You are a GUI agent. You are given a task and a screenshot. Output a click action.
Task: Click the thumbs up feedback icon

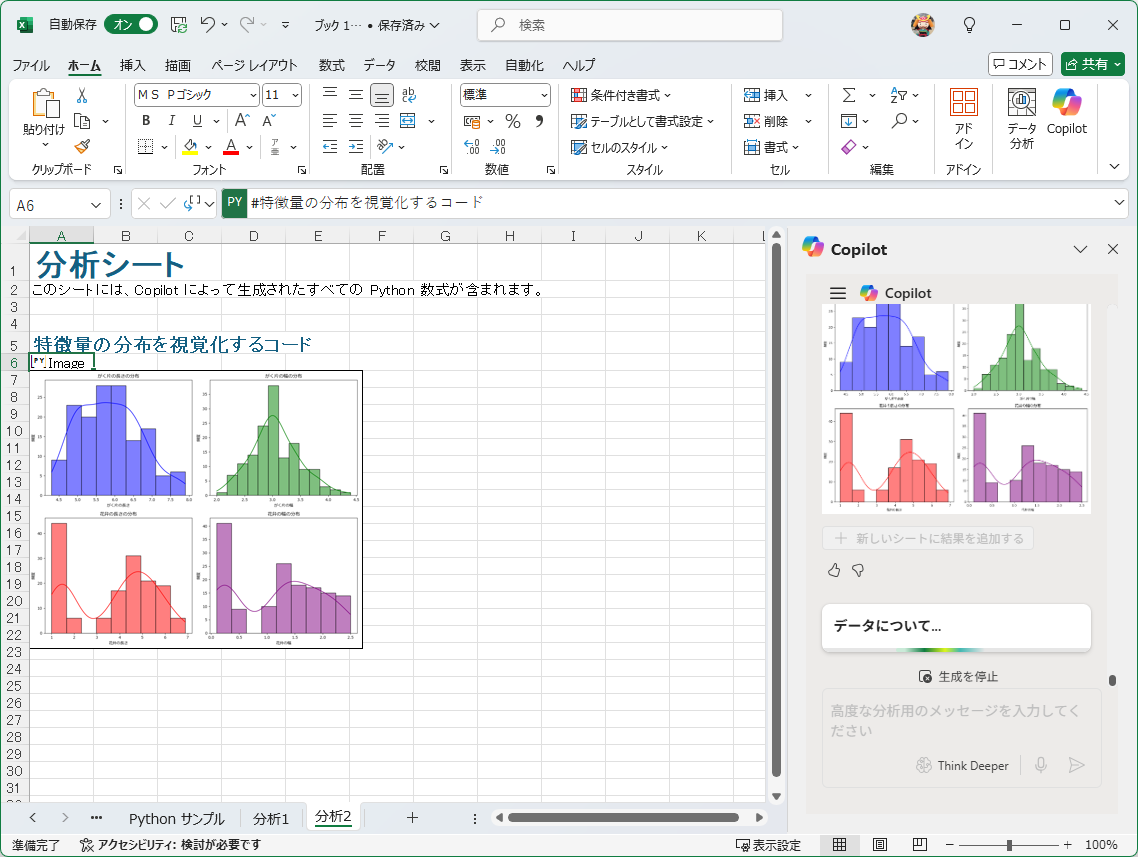[x=834, y=570]
